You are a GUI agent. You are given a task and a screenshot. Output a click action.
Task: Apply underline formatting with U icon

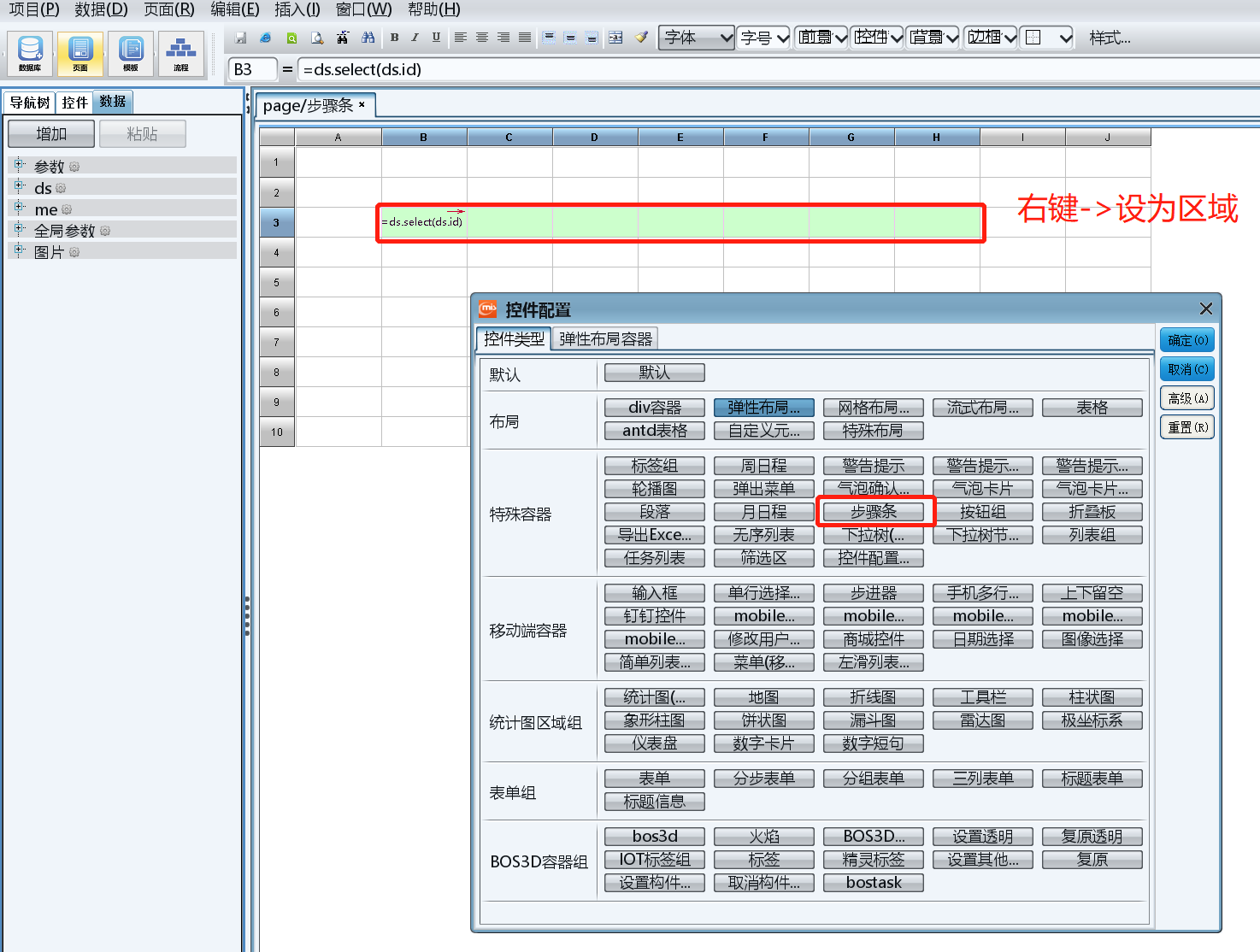436,38
